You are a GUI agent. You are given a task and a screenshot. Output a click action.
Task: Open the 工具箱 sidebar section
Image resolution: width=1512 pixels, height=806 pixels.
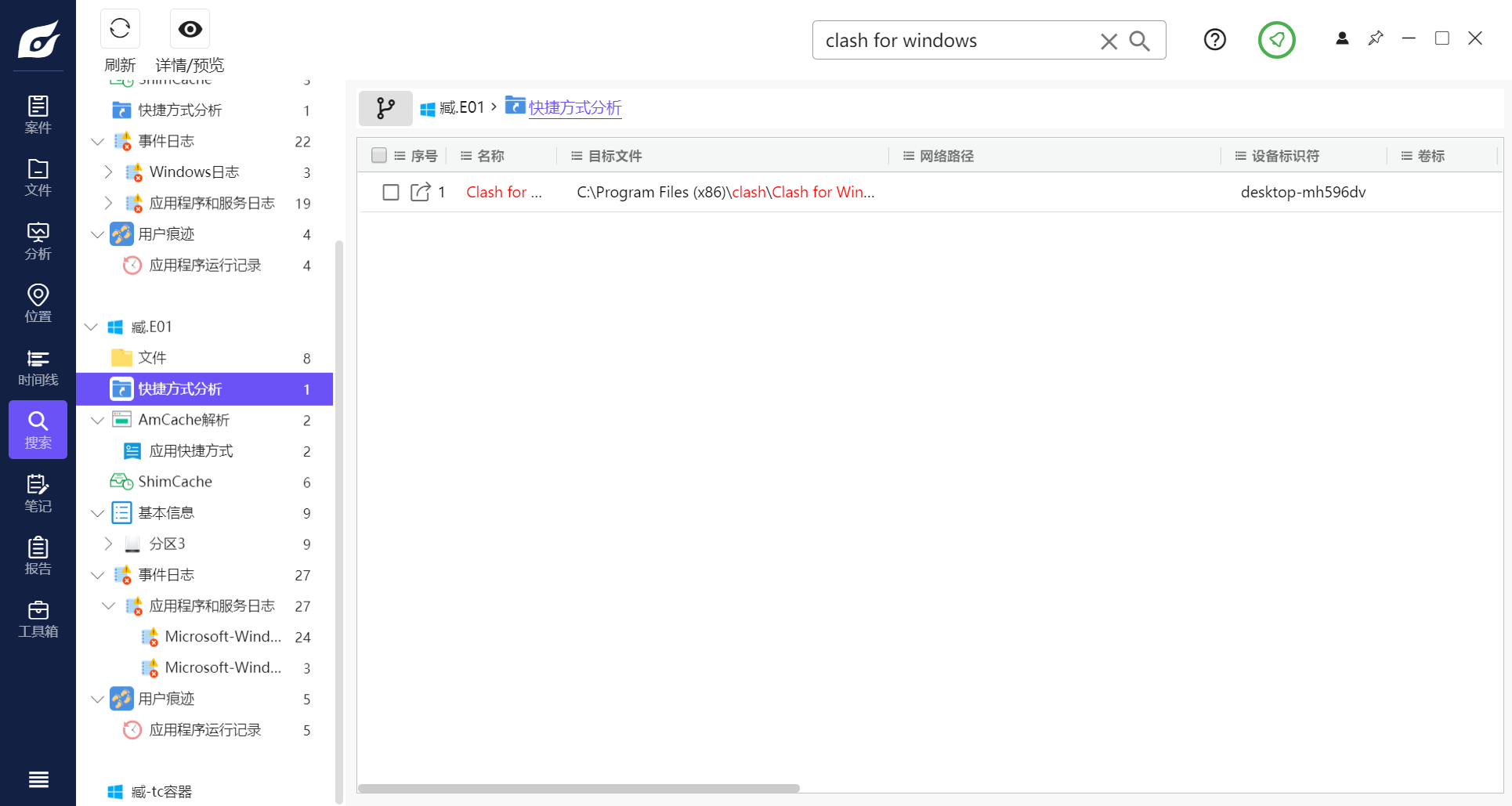[38, 619]
